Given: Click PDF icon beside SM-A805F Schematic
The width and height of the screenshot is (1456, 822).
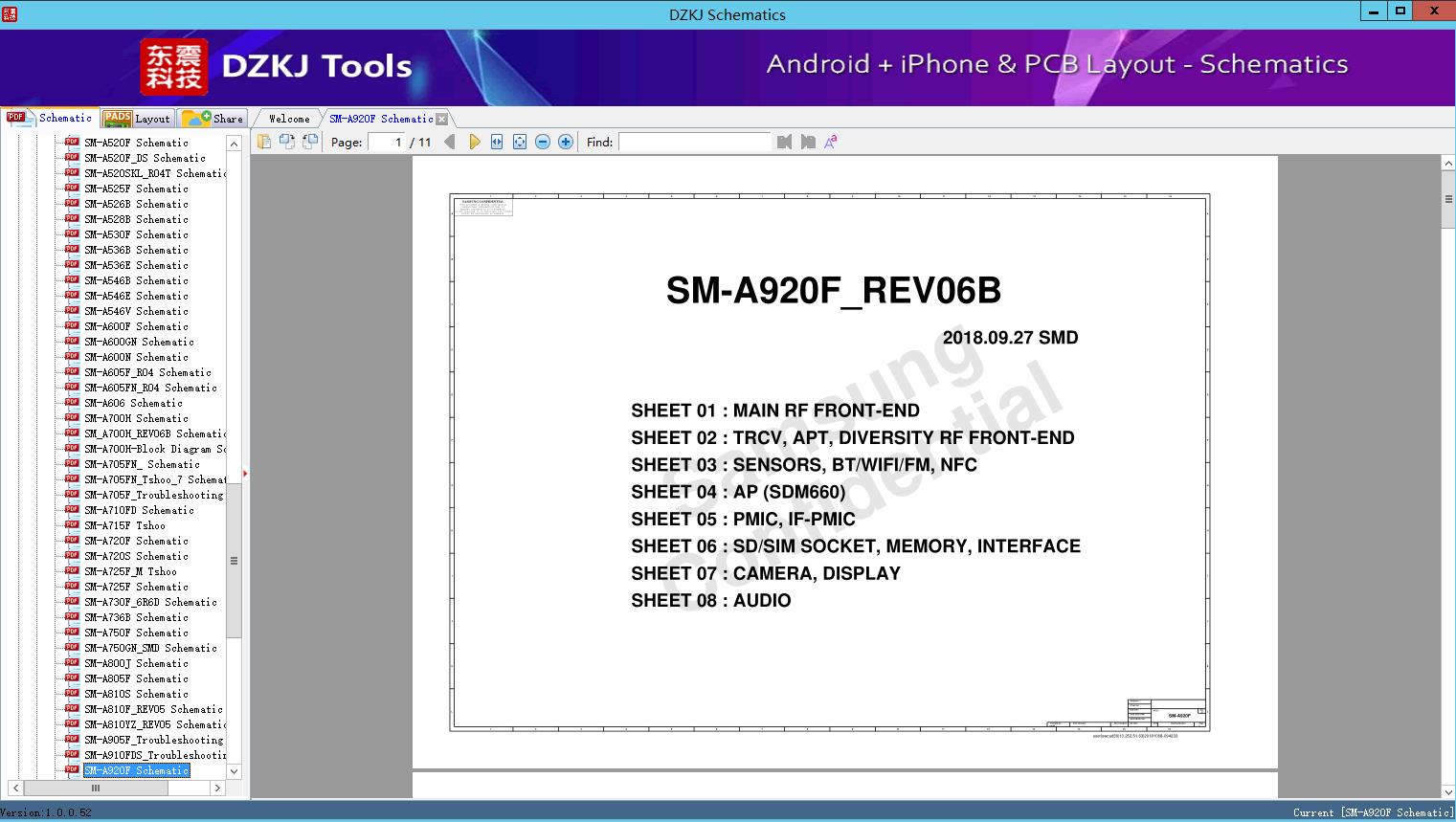Looking at the screenshot, I should tap(72, 678).
